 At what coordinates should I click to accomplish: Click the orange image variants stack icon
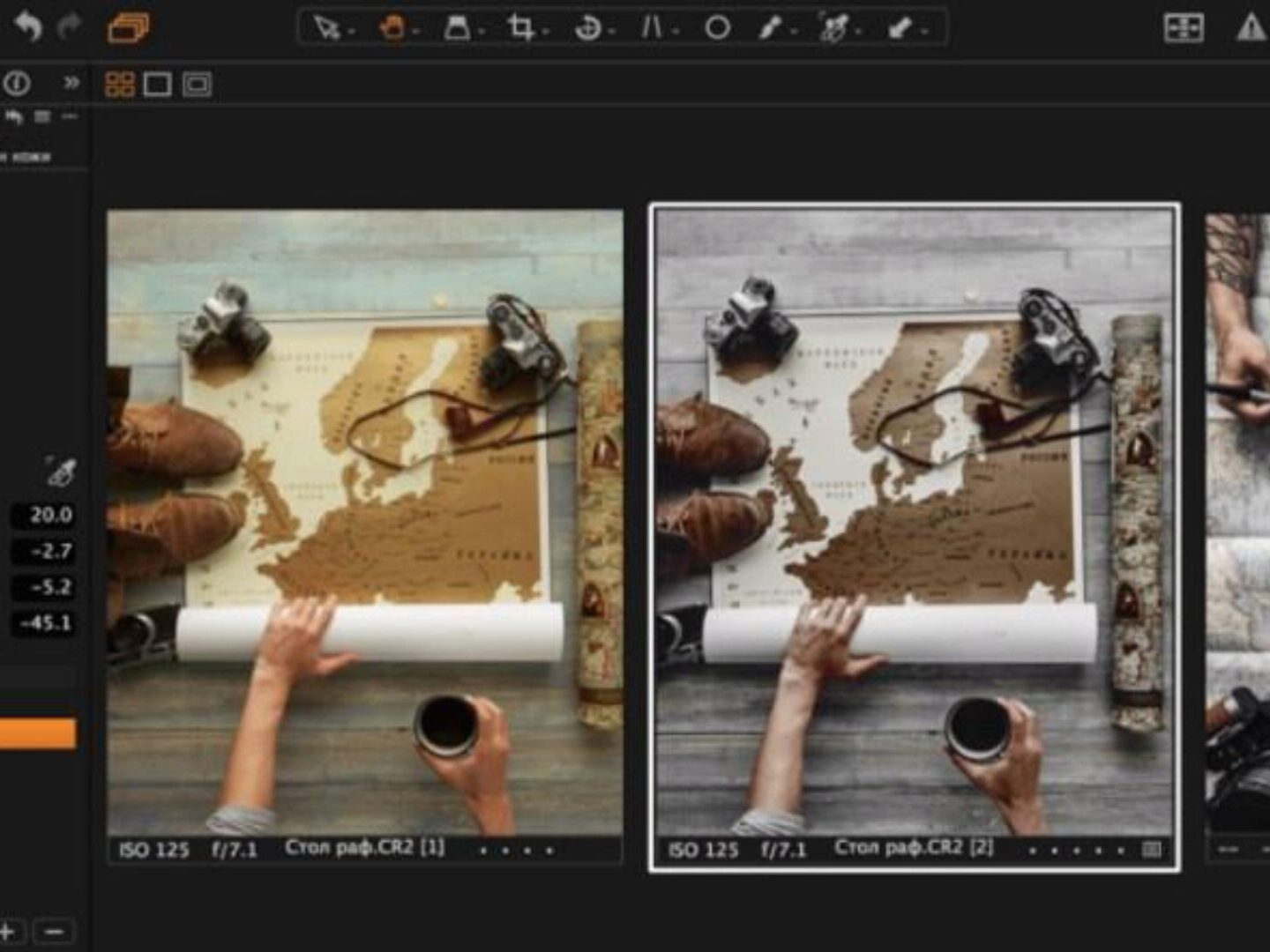[x=128, y=28]
